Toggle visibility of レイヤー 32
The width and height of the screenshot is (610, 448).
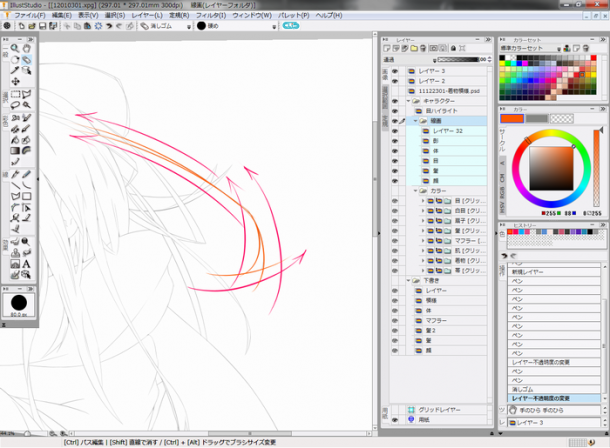(x=394, y=131)
